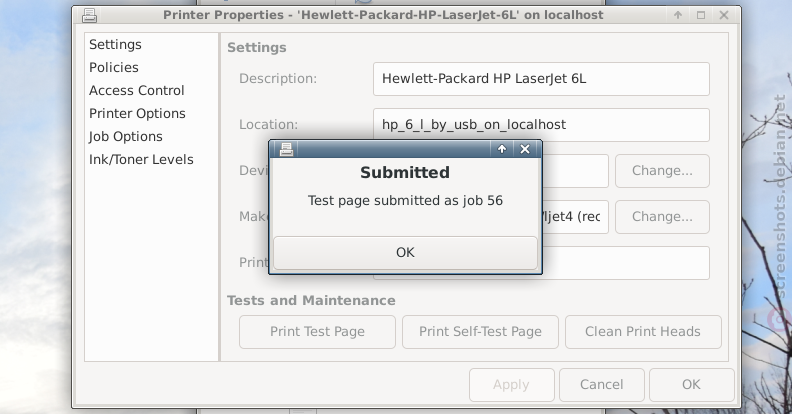
Task: Click the Description text field
Action: pyautogui.click(x=541, y=79)
